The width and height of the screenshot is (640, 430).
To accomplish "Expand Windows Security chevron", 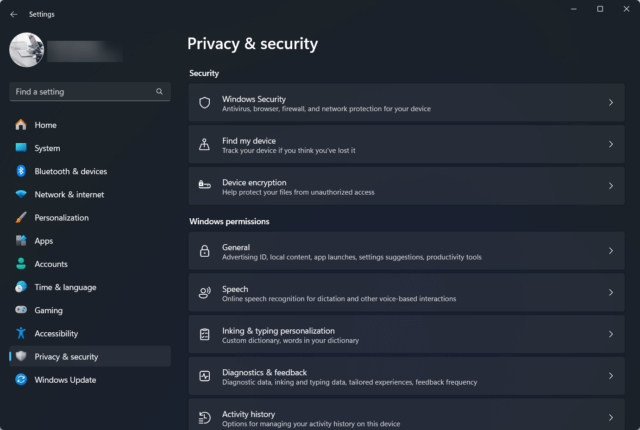I will [x=611, y=102].
